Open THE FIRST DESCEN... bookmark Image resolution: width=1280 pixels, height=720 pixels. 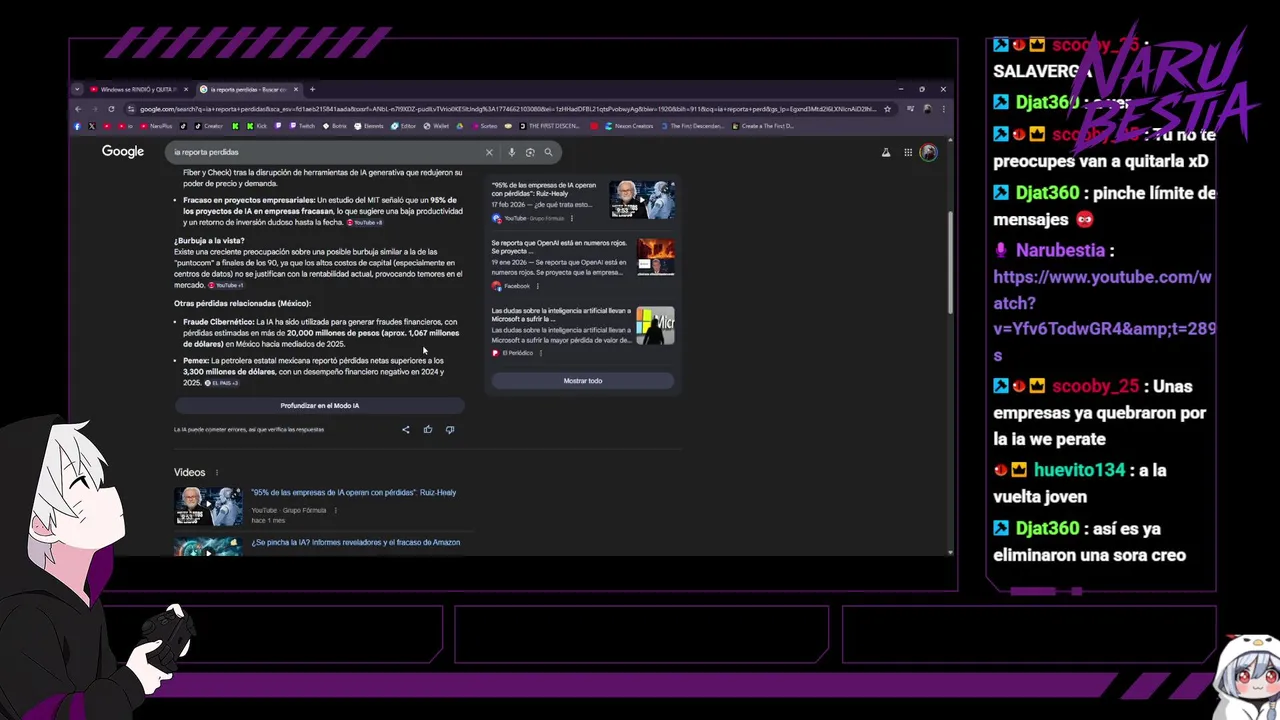549,126
